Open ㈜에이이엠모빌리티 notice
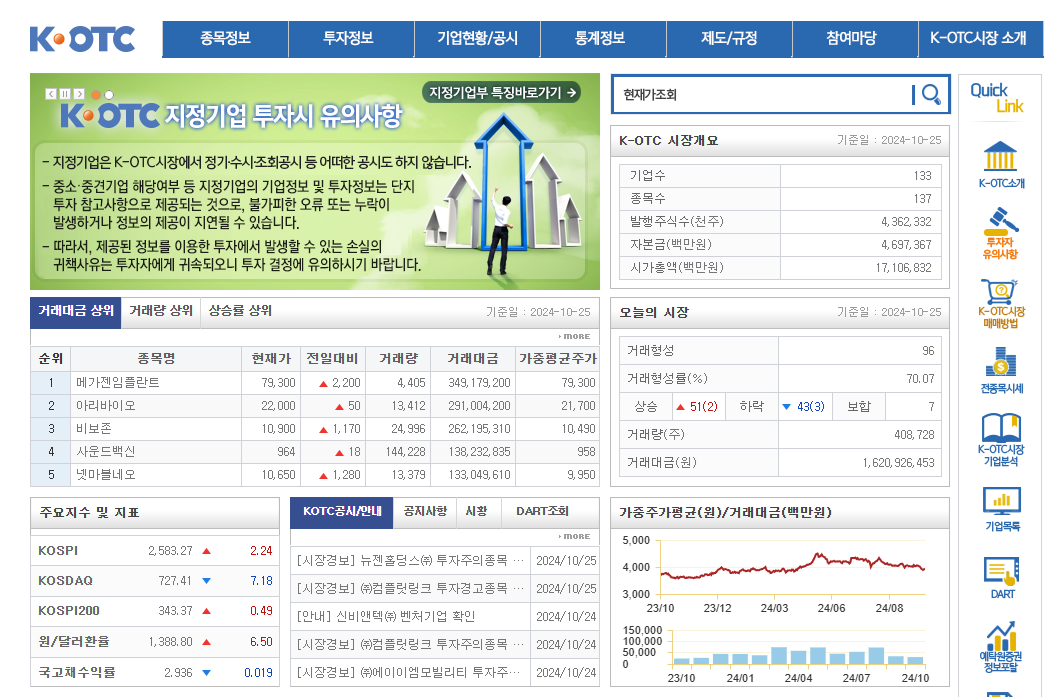Screen dimensions: 1063x697 409,672
